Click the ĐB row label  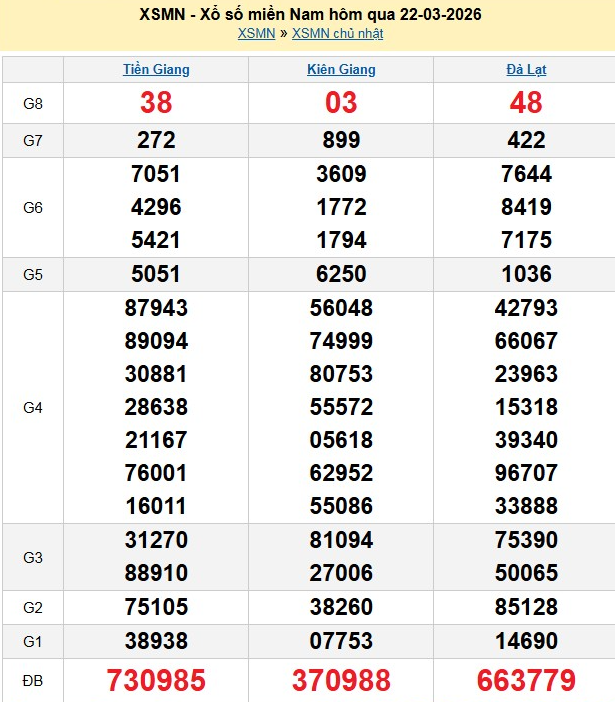click(33, 681)
